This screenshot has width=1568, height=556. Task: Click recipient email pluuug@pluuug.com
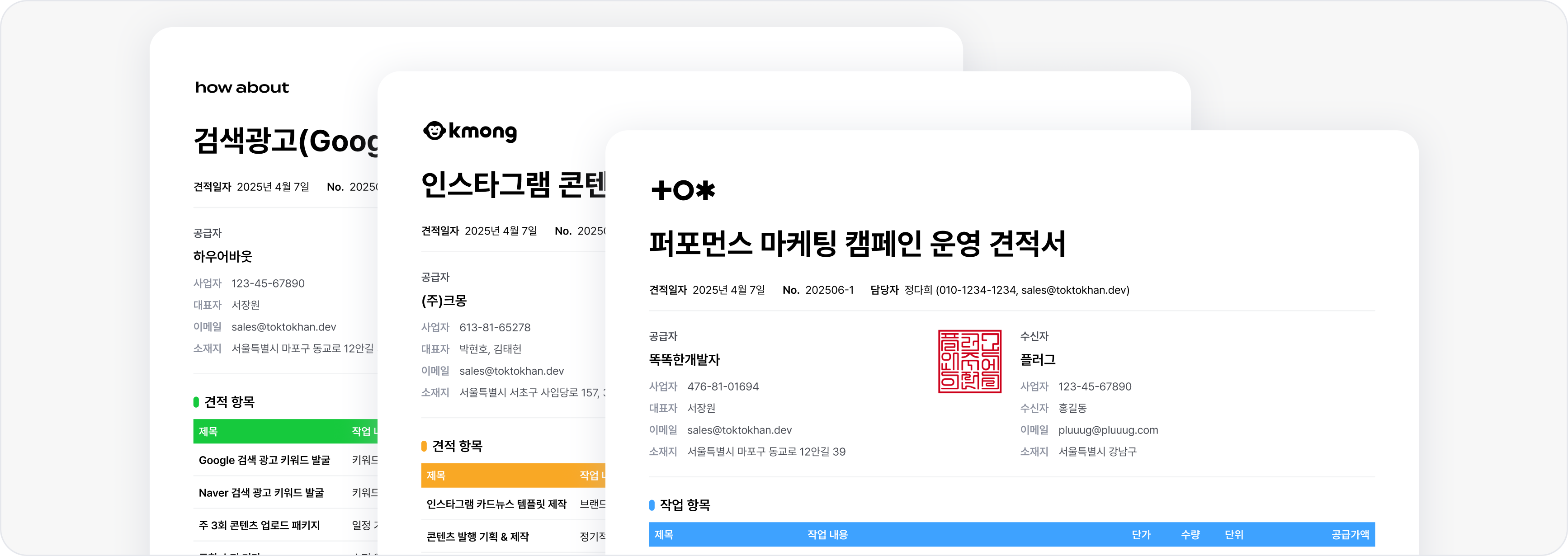click(1108, 430)
